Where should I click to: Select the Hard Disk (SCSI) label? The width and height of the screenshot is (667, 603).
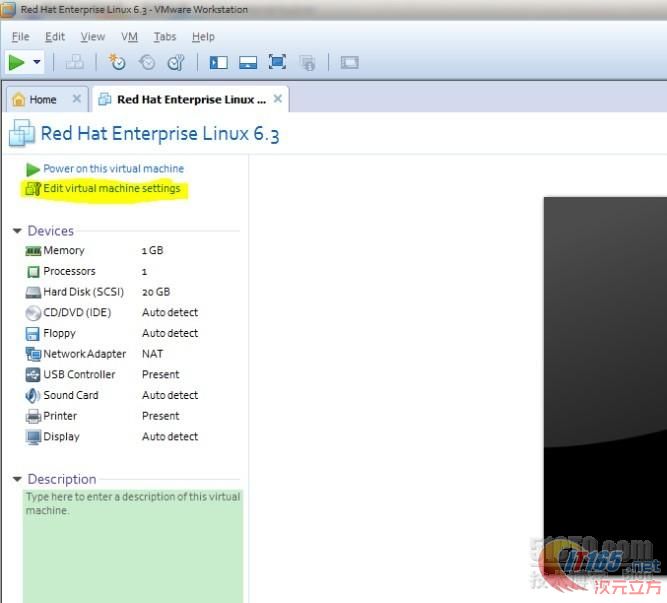coord(83,292)
